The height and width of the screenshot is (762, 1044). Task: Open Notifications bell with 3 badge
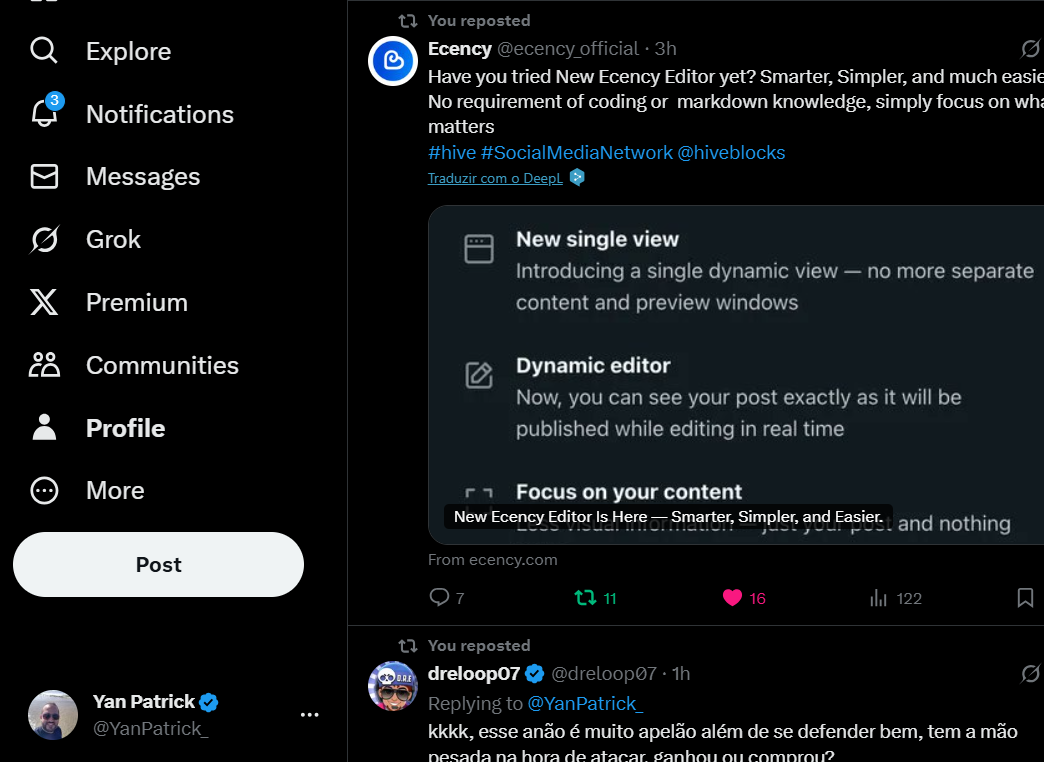[45, 113]
